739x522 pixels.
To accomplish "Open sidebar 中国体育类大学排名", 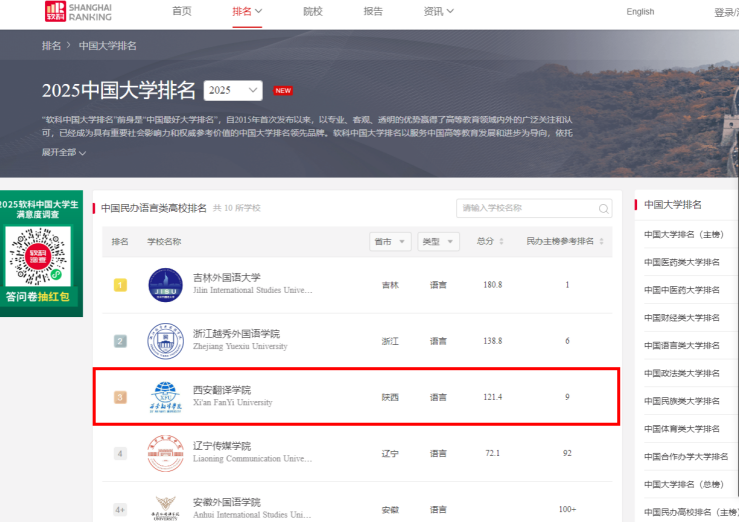I will [x=682, y=429].
